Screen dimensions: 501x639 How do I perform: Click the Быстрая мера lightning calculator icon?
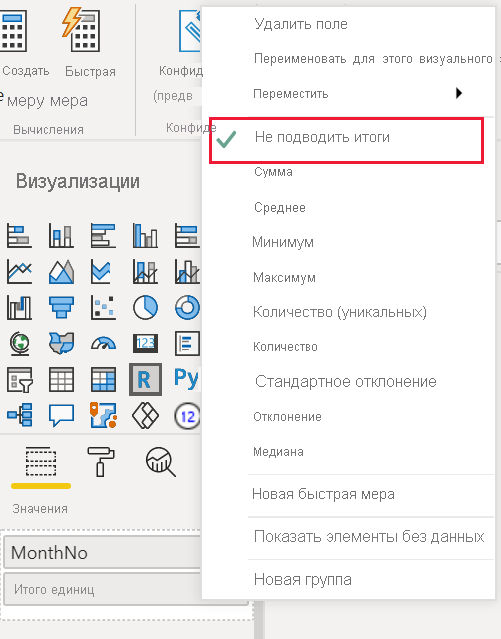pyautogui.click(x=81, y=29)
